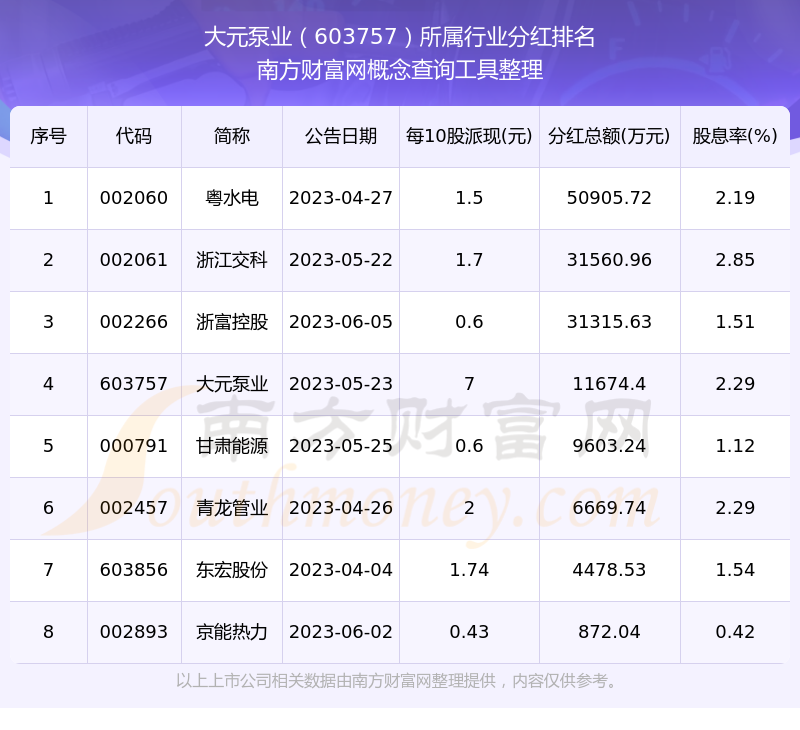Select the name 东宏股份
This screenshot has height=730, width=800.
tap(232, 570)
